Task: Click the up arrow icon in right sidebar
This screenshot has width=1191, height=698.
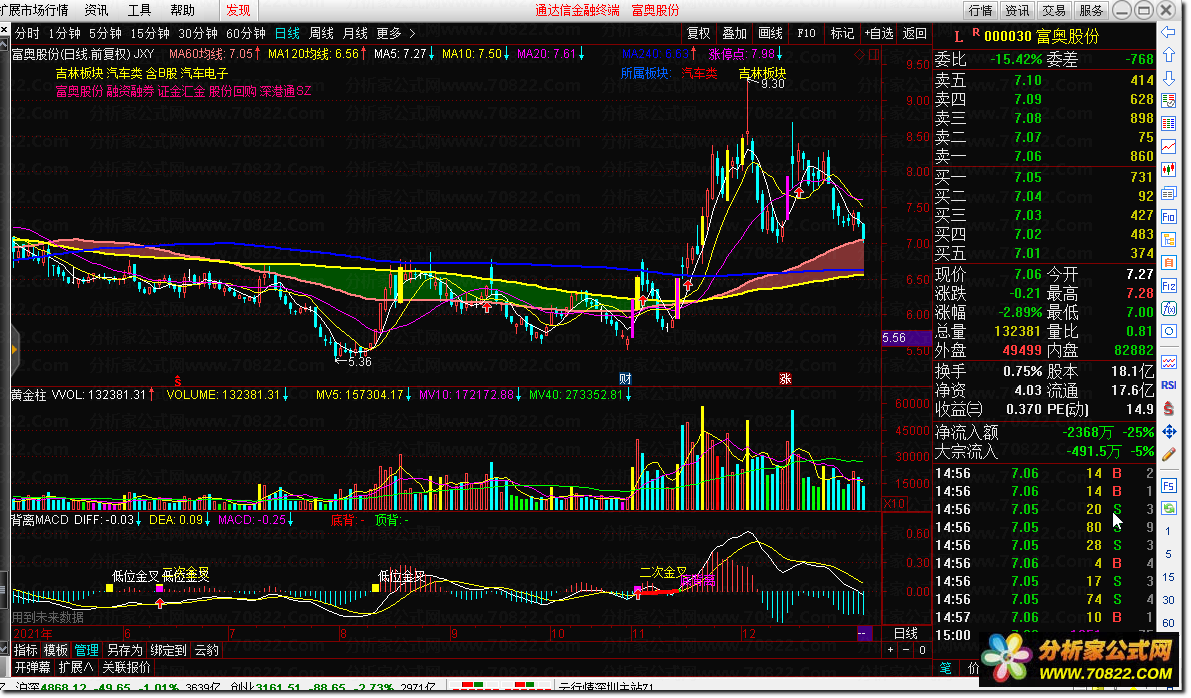Action: 1168,55
